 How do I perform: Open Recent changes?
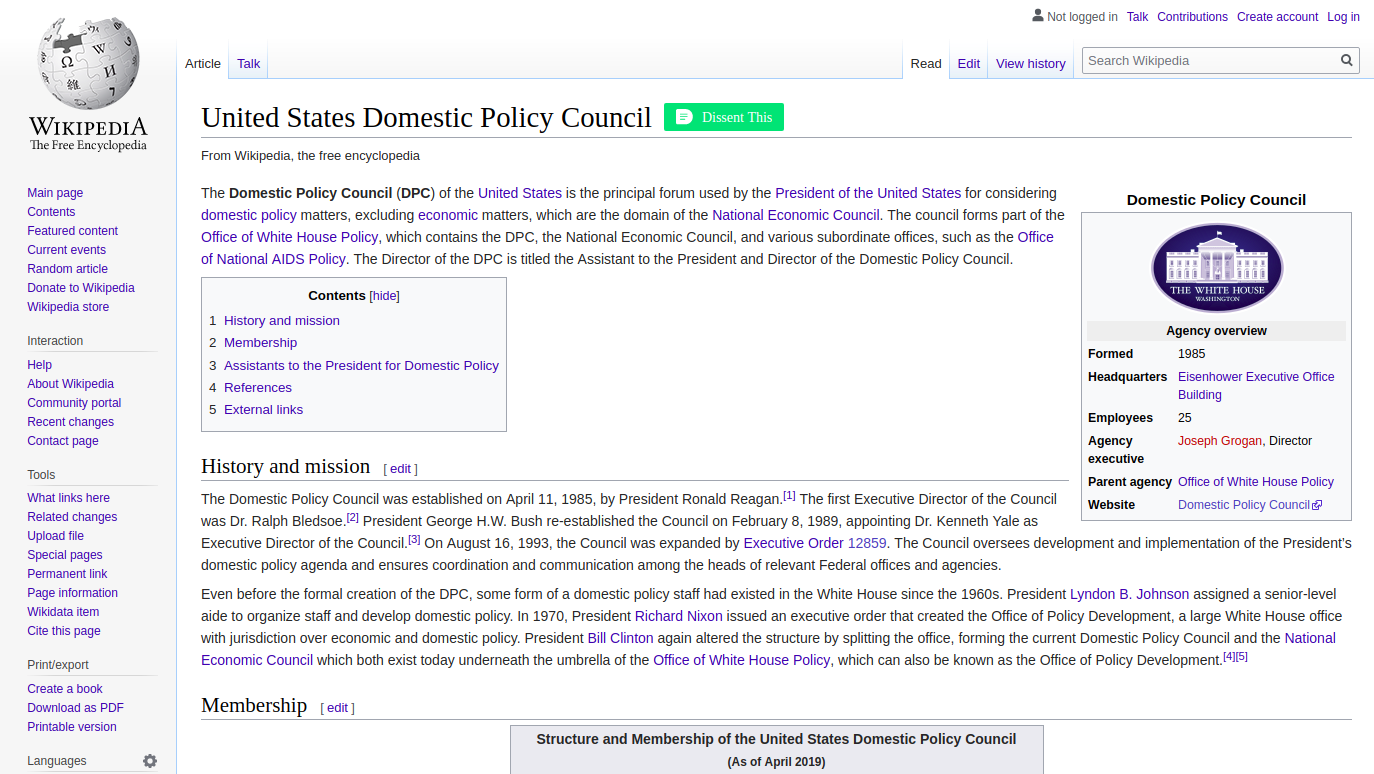pos(70,422)
